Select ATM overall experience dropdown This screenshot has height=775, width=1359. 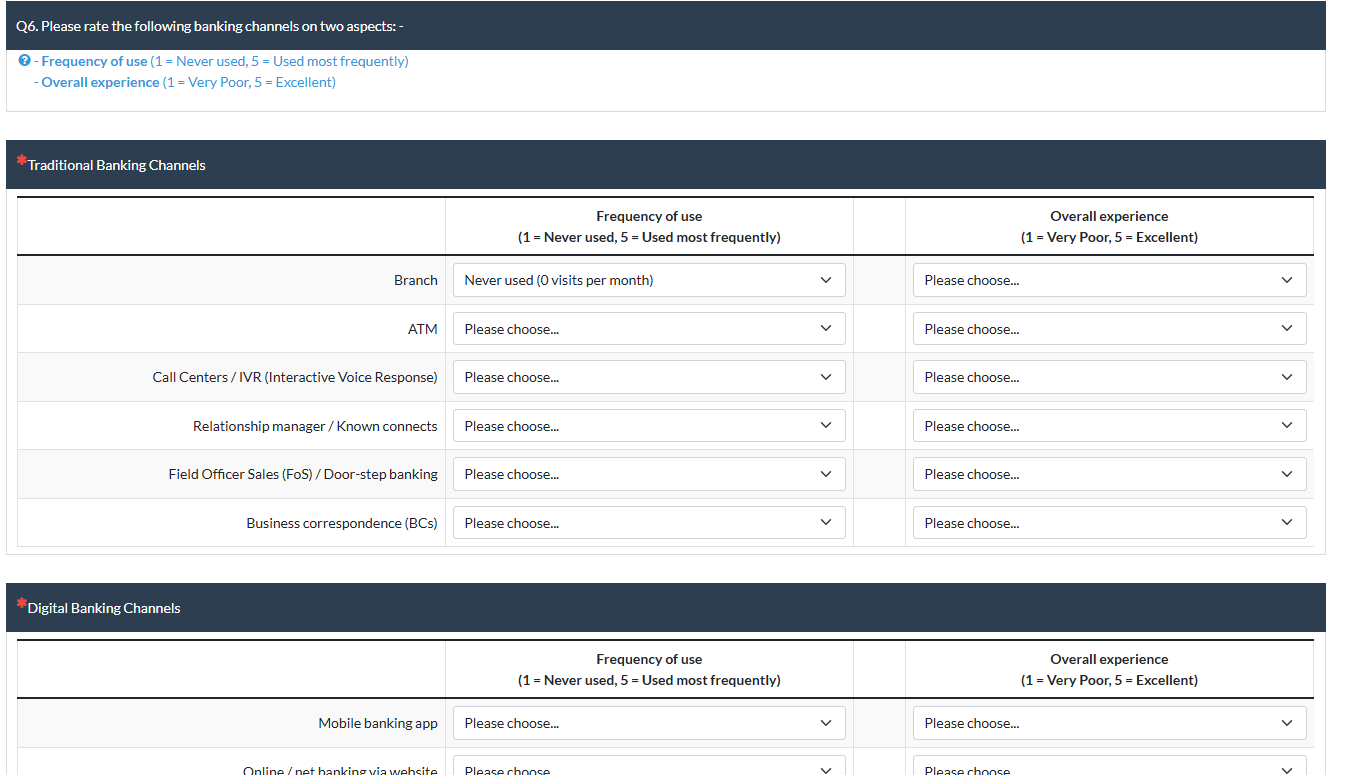coord(1109,329)
